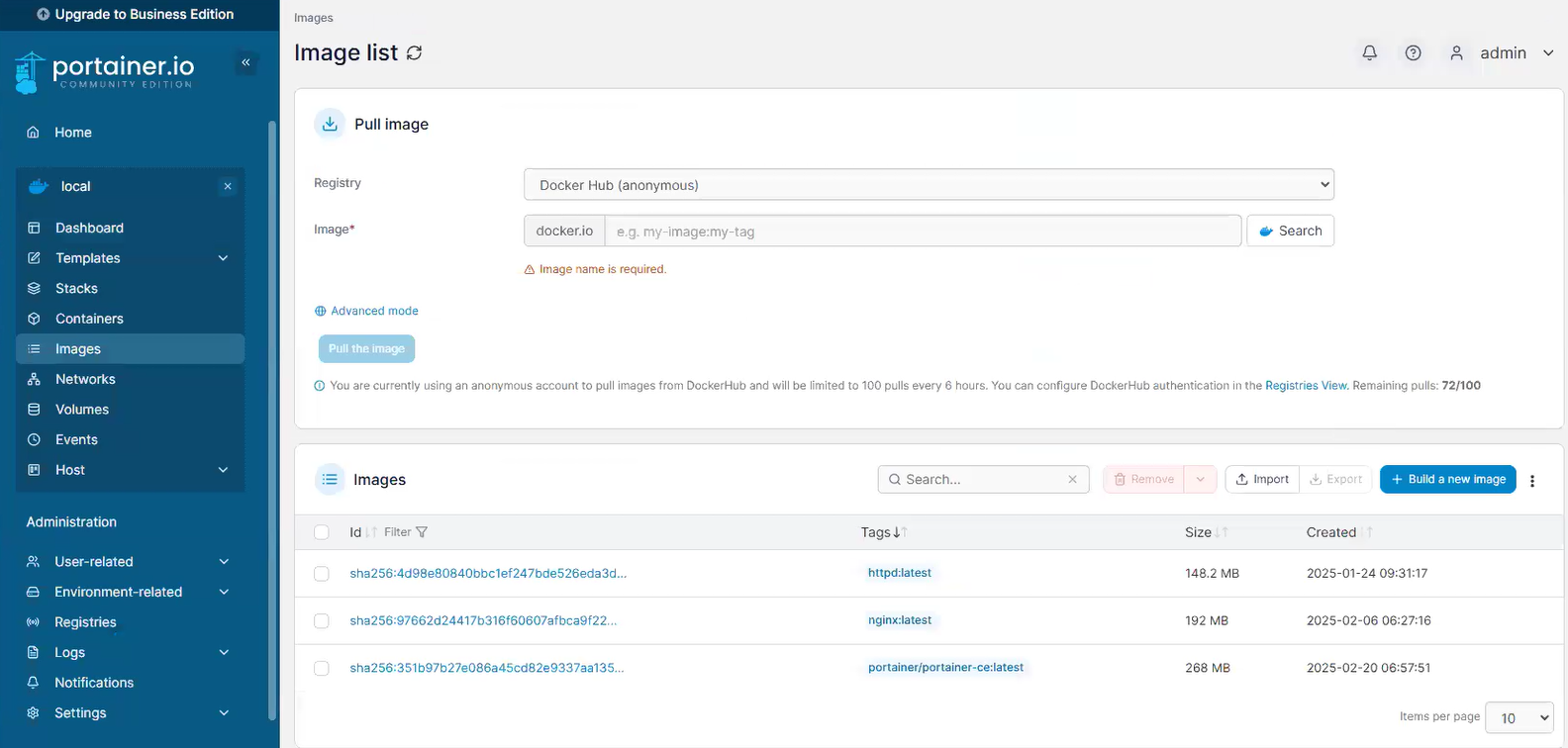
Task: Click the portainer.io logo
Action: [105, 71]
